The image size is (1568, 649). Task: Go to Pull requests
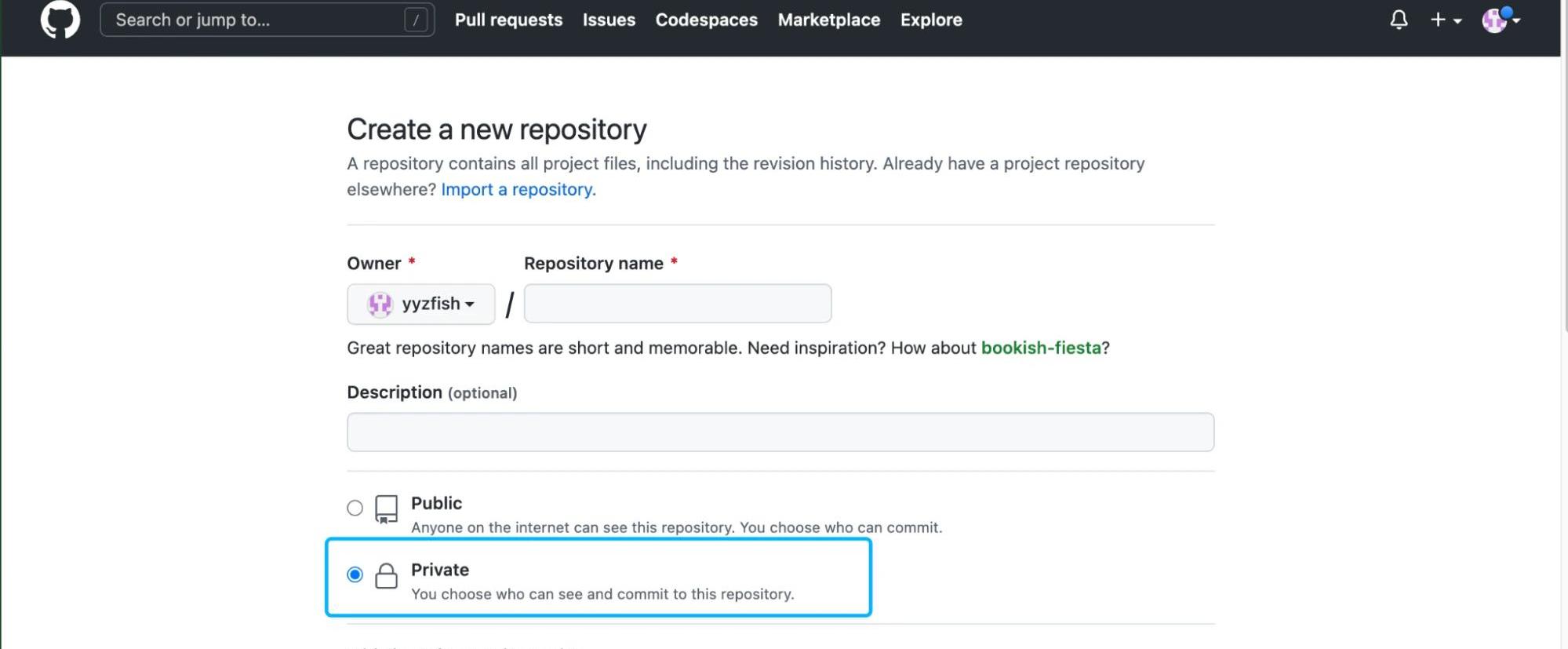pyautogui.click(x=508, y=20)
